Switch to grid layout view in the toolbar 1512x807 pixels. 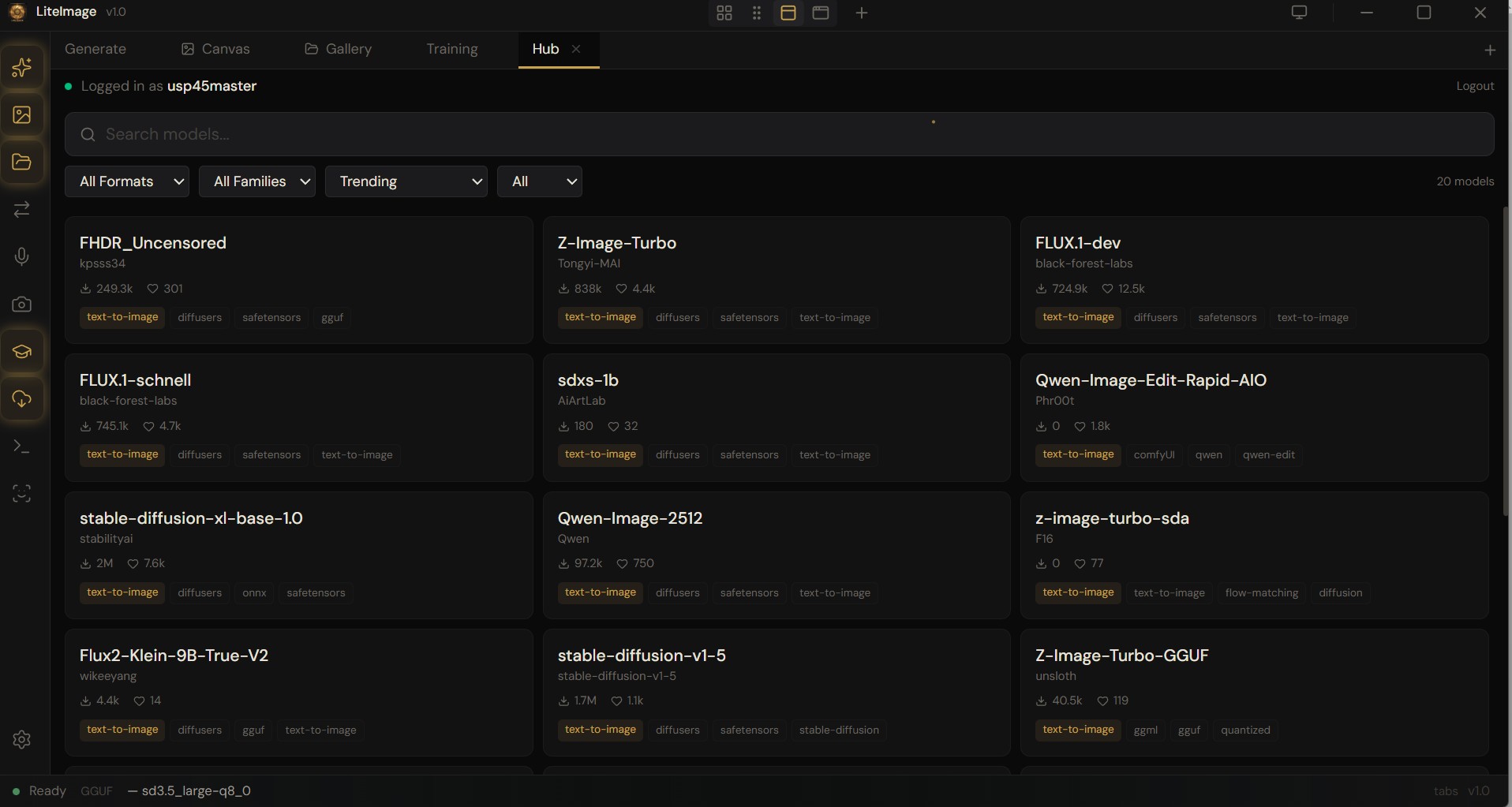724,13
